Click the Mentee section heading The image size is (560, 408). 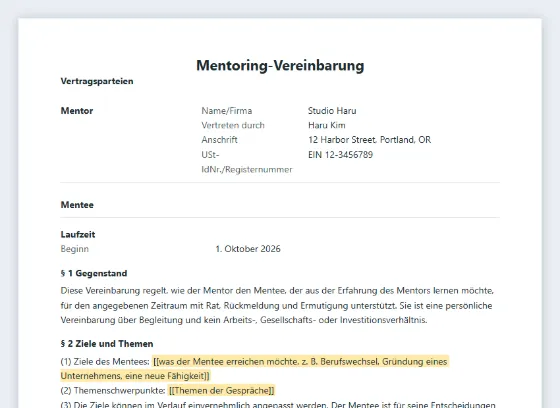(77, 205)
